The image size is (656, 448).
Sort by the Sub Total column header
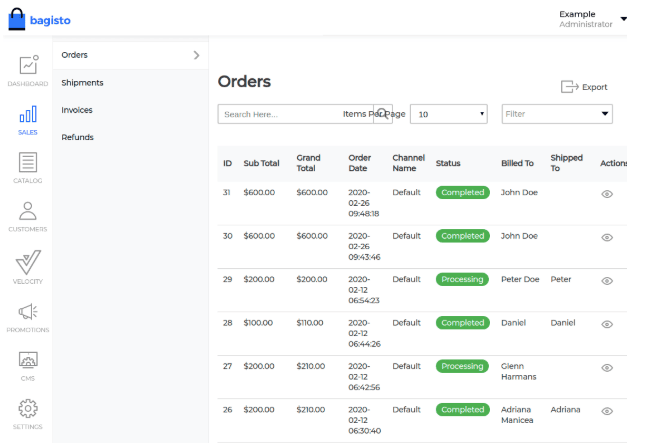[261, 163]
